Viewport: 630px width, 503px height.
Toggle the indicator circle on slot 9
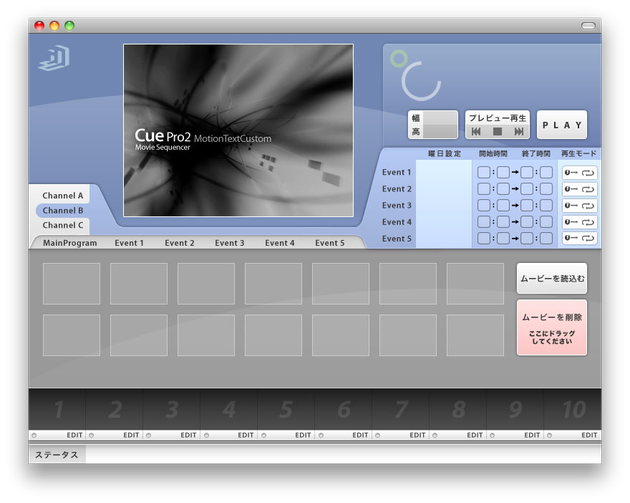[492, 436]
